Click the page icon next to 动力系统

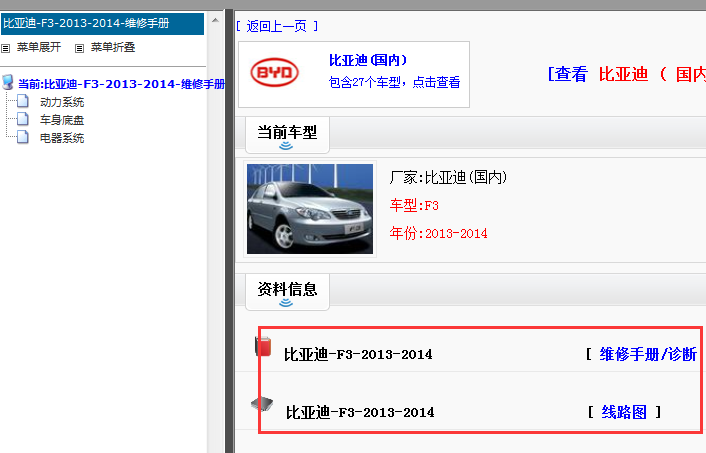[x=23, y=101]
